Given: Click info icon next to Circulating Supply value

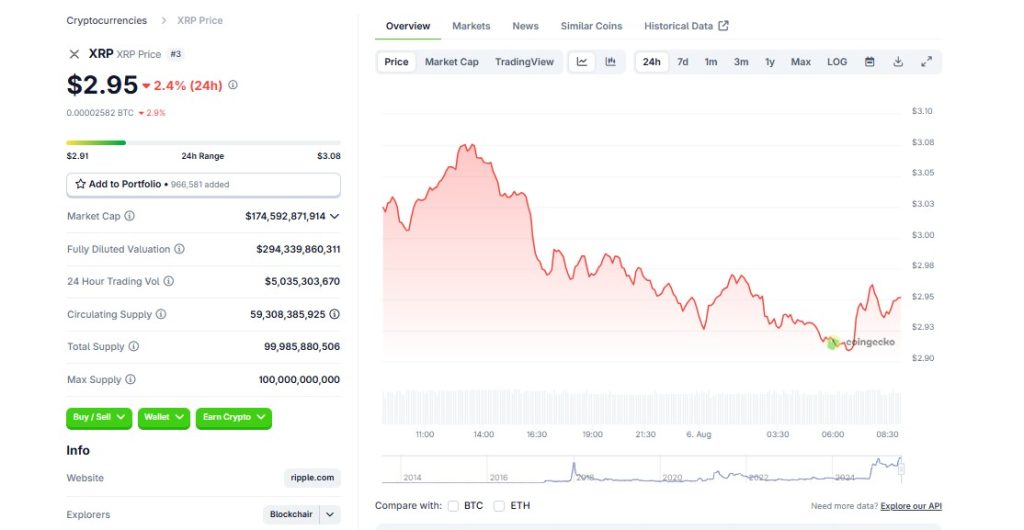Looking at the screenshot, I should click(x=334, y=314).
